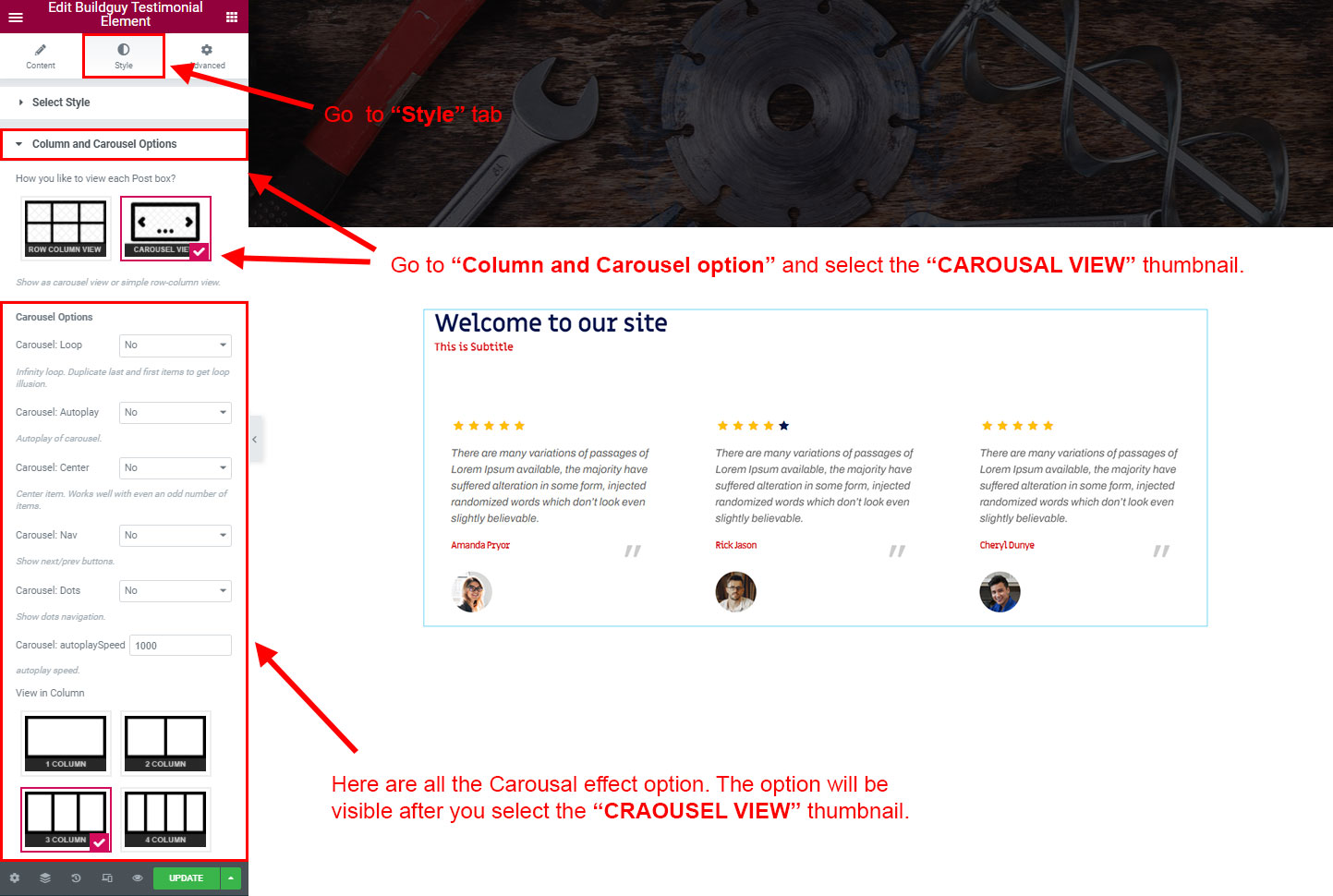
Task: Switch to the Style tab
Action: tap(124, 56)
